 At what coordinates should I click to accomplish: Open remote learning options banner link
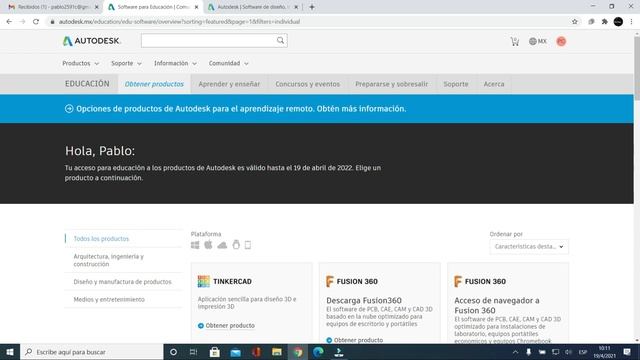pos(241,109)
